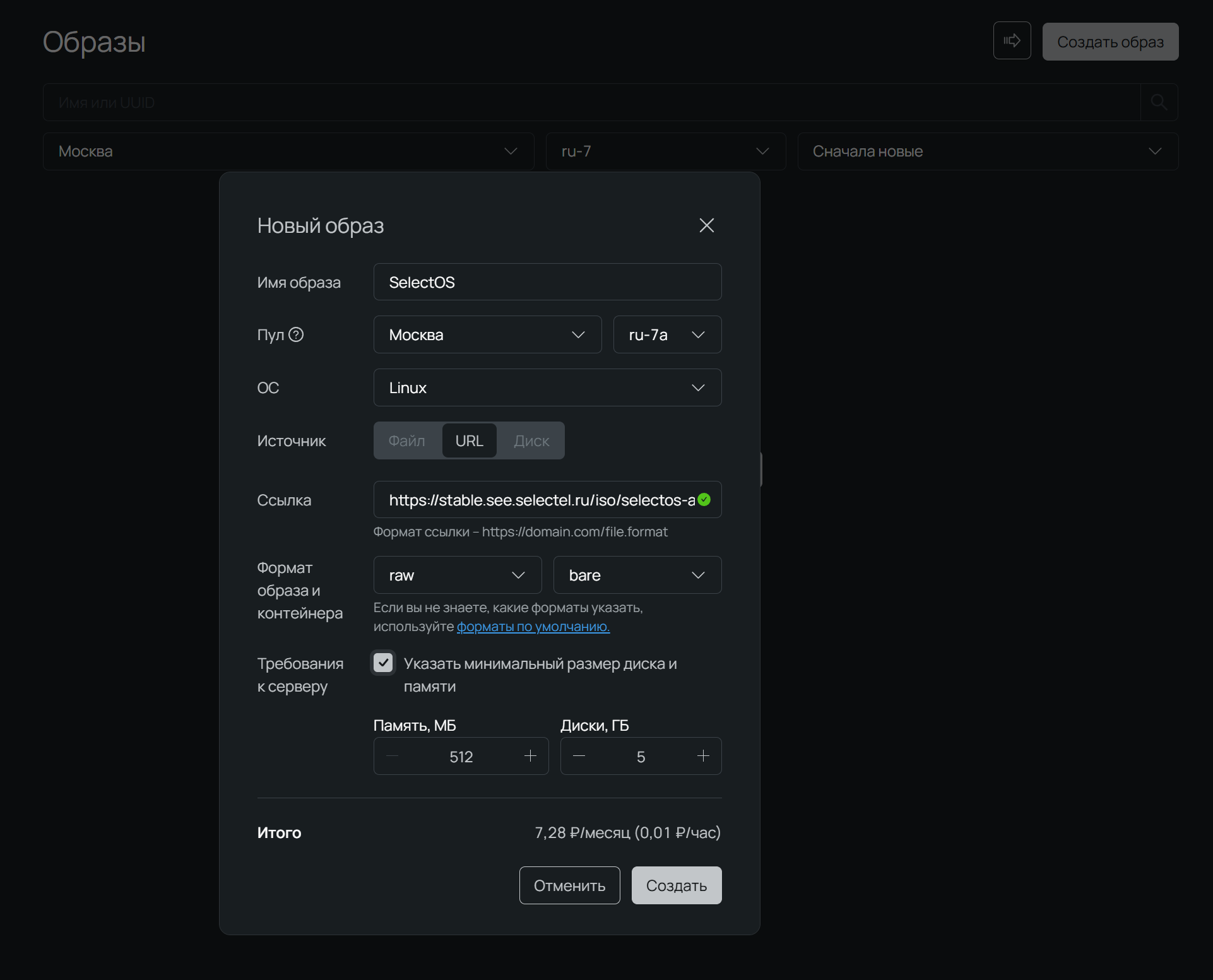This screenshot has height=980, width=1213.
Task: Click the search magnifier icon
Action: tap(1159, 102)
